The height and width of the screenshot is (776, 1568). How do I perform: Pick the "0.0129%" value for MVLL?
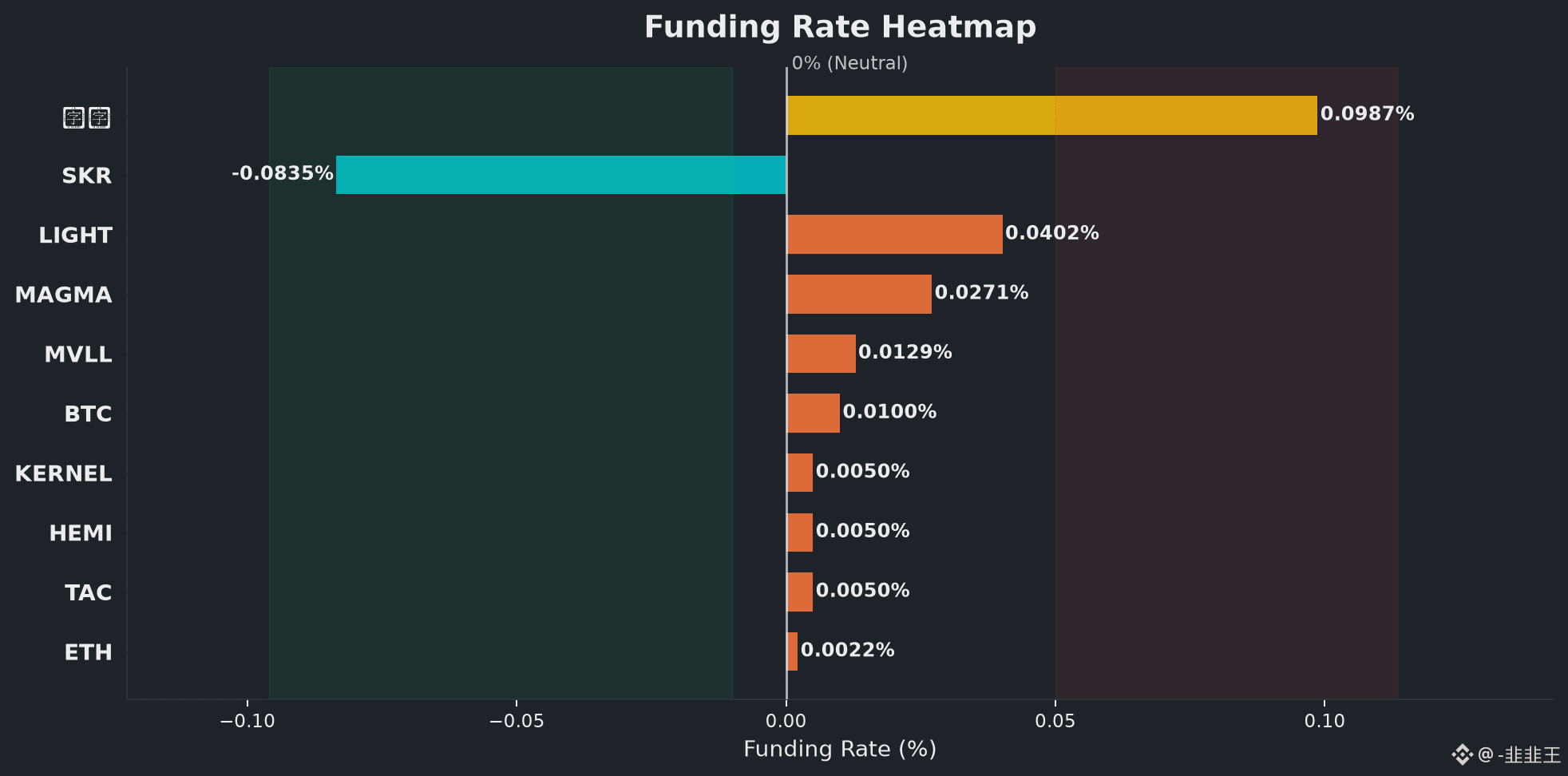tap(905, 352)
